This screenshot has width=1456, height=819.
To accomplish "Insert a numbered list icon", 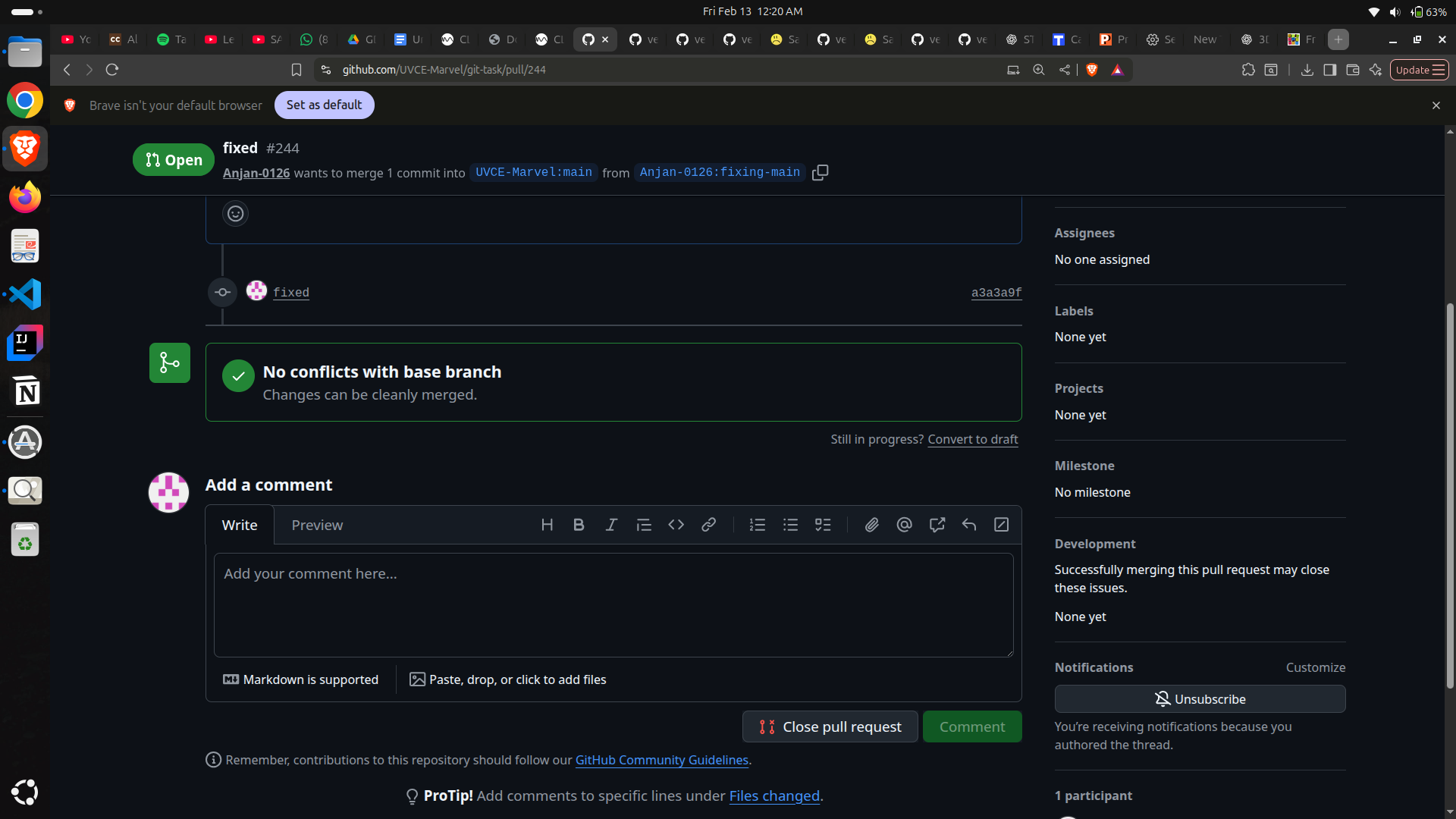I will pos(758,525).
